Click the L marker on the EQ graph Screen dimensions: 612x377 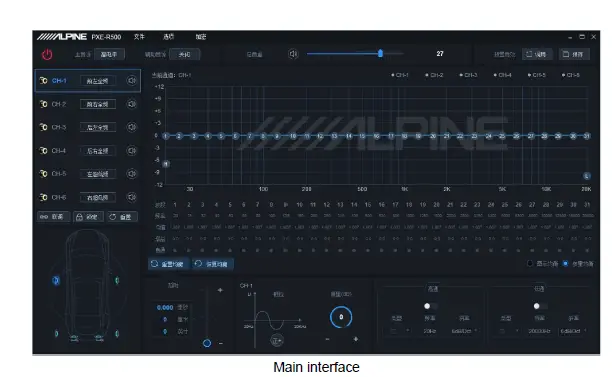pyautogui.click(x=586, y=176)
